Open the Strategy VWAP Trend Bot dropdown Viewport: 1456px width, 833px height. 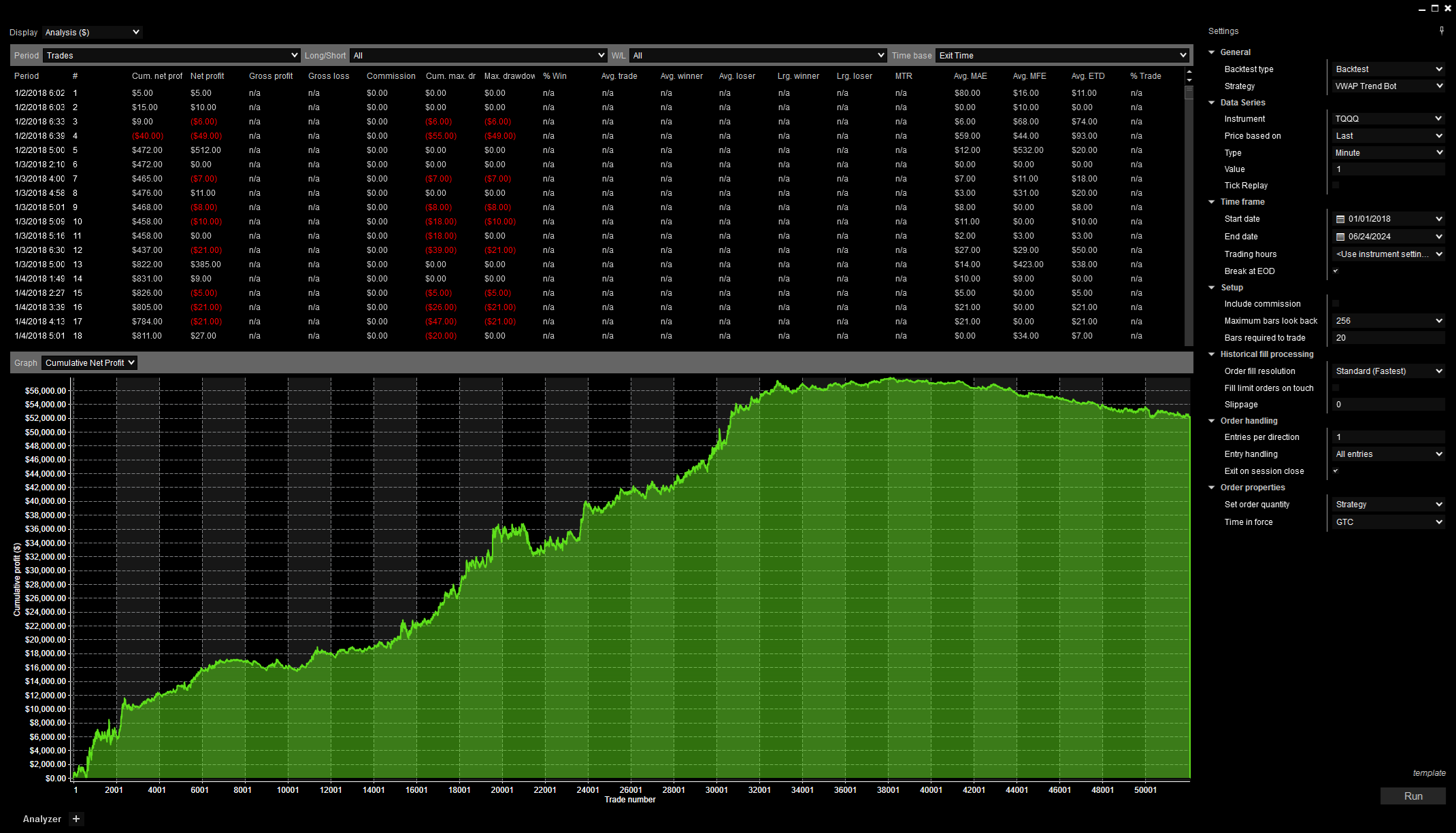(x=1388, y=86)
